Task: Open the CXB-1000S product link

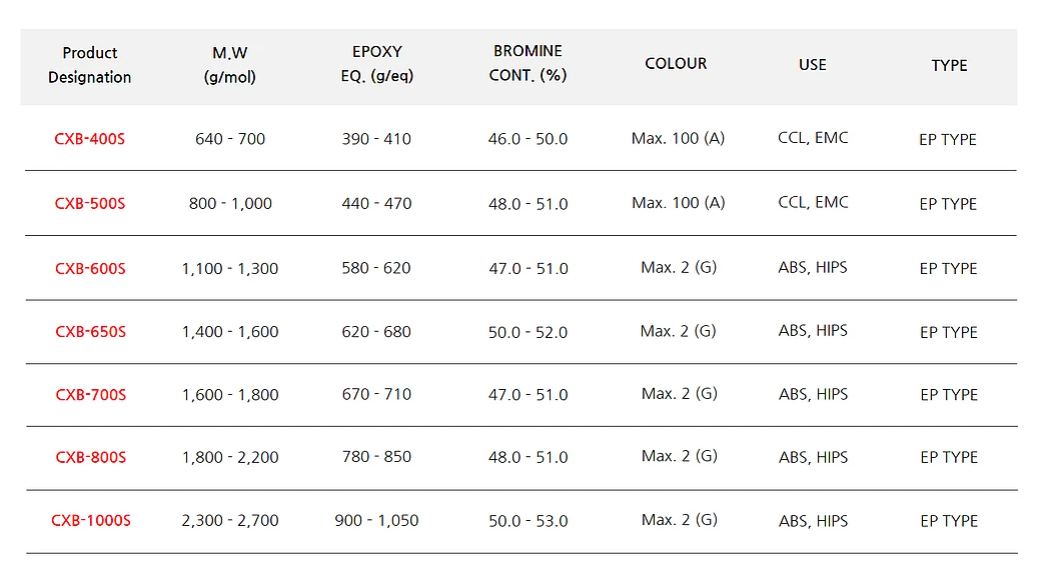Action: [91, 520]
